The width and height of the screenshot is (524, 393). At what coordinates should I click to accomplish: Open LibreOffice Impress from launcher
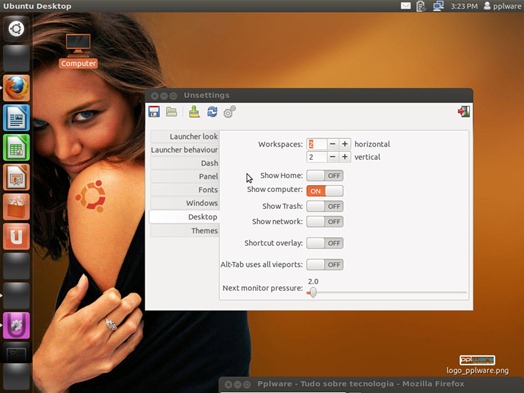pos(16,177)
